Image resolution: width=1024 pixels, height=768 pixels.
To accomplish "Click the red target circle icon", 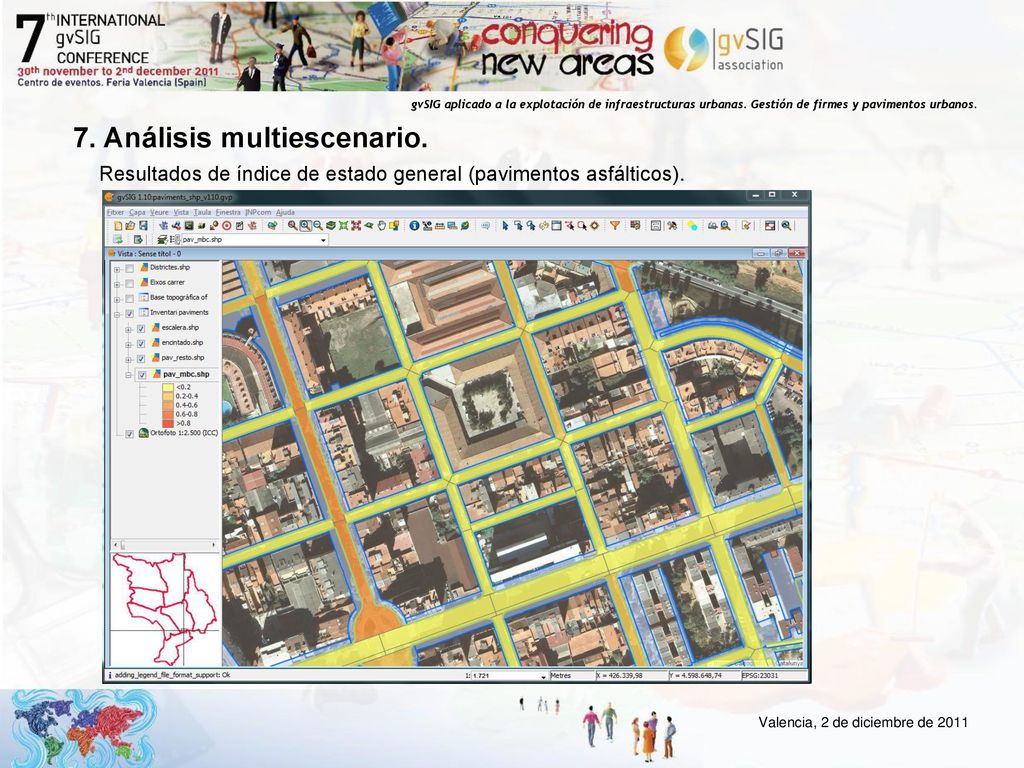I will click(x=227, y=226).
